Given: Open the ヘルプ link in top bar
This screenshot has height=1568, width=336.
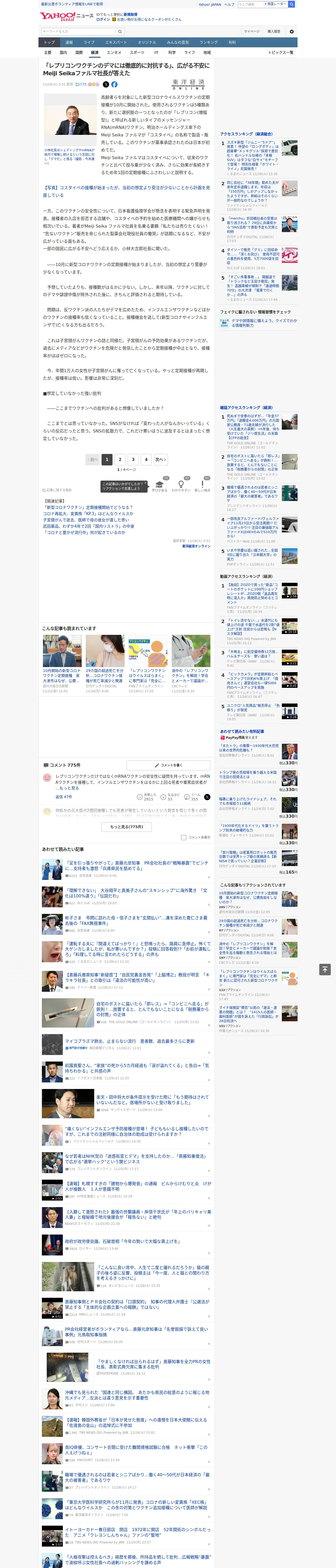Looking at the screenshot, I should pos(229,4).
